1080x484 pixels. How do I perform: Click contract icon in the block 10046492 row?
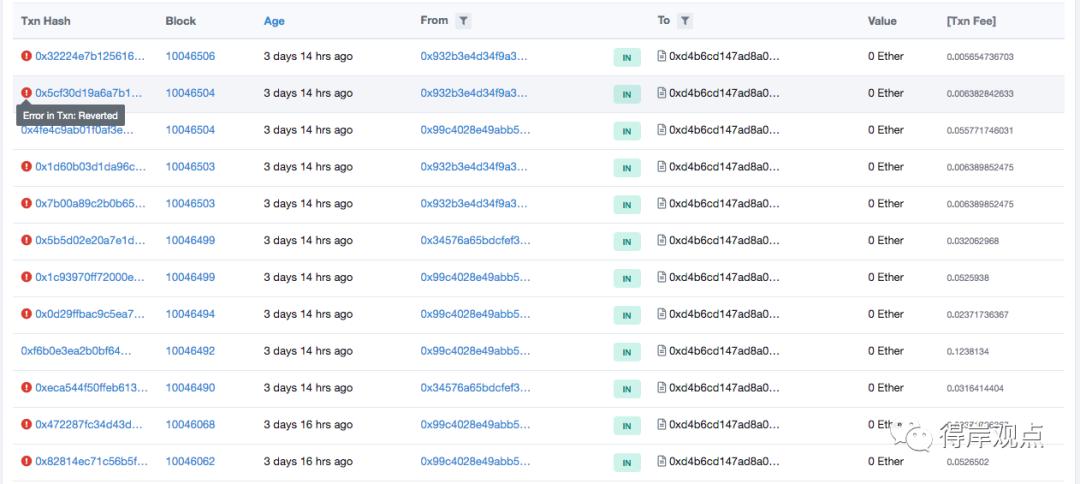pos(662,350)
